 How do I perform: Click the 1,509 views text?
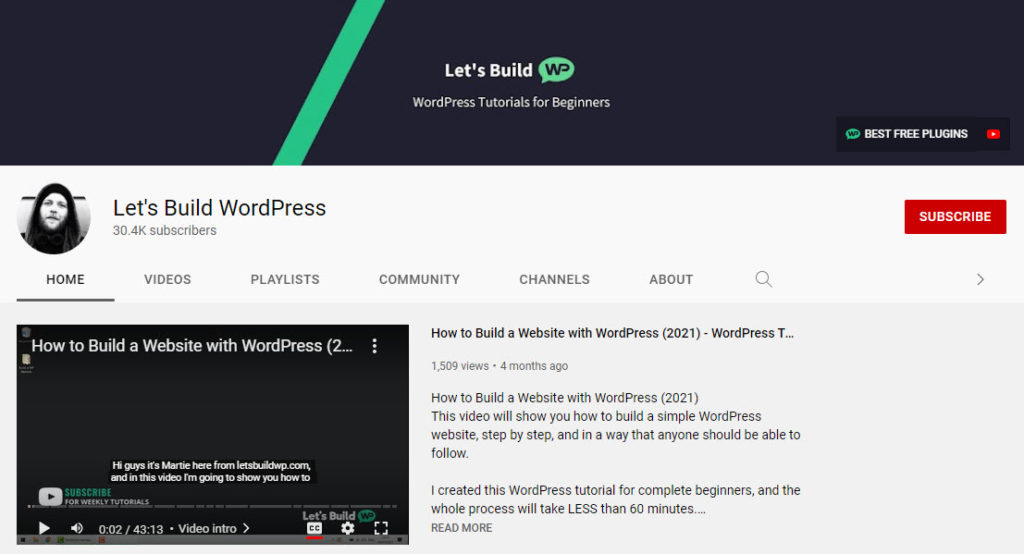[460, 366]
